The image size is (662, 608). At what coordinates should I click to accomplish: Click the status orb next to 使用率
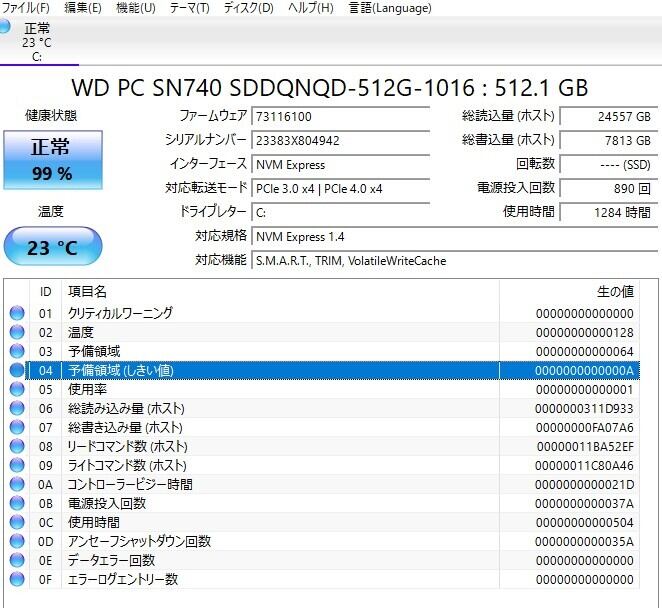coord(17,389)
